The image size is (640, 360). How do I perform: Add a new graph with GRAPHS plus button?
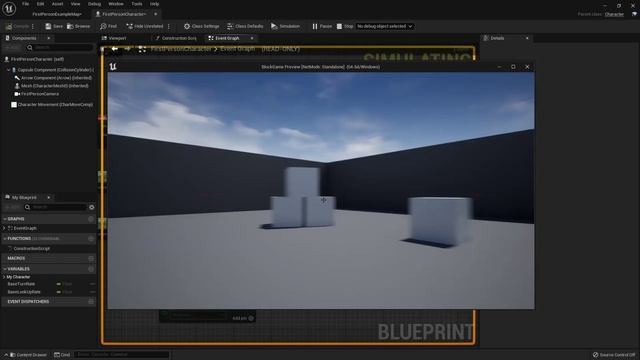91,219
